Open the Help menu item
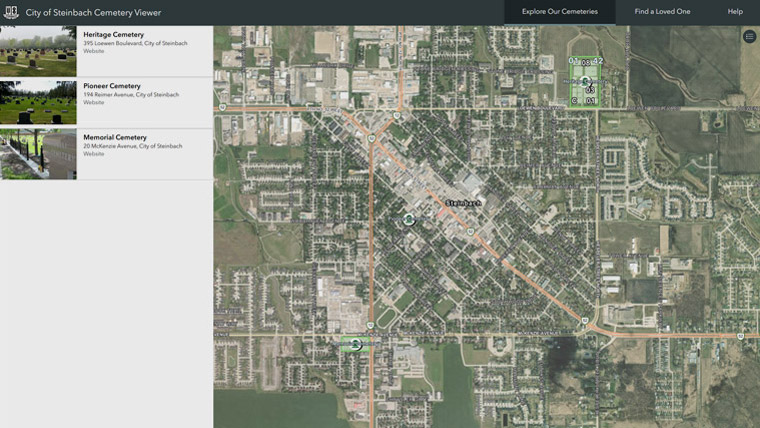The height and width of the screenshot is (428, 760). click(x=735, y=12)
